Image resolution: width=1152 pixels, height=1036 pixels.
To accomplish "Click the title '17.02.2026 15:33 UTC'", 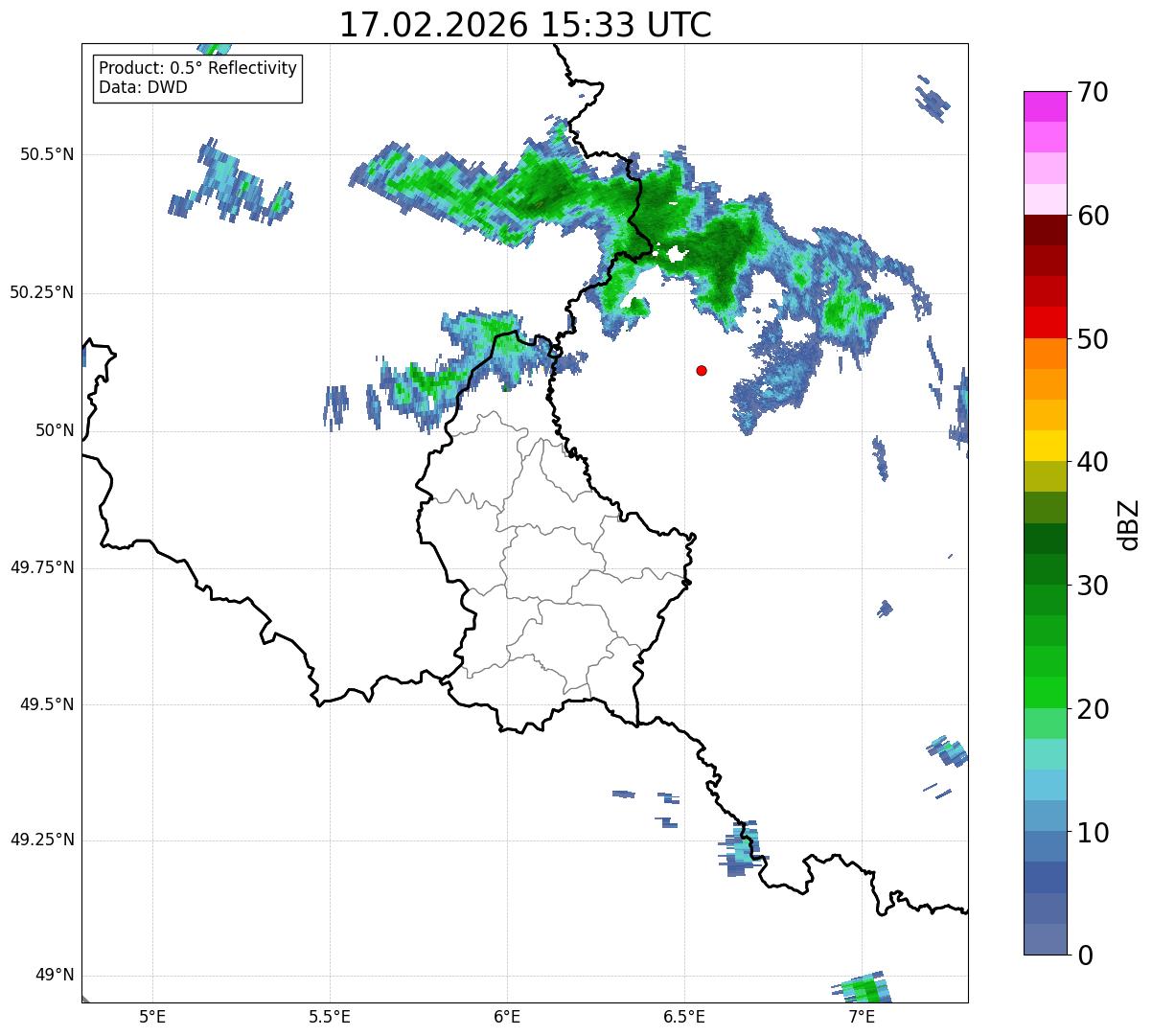I will (x=525, y=25).
